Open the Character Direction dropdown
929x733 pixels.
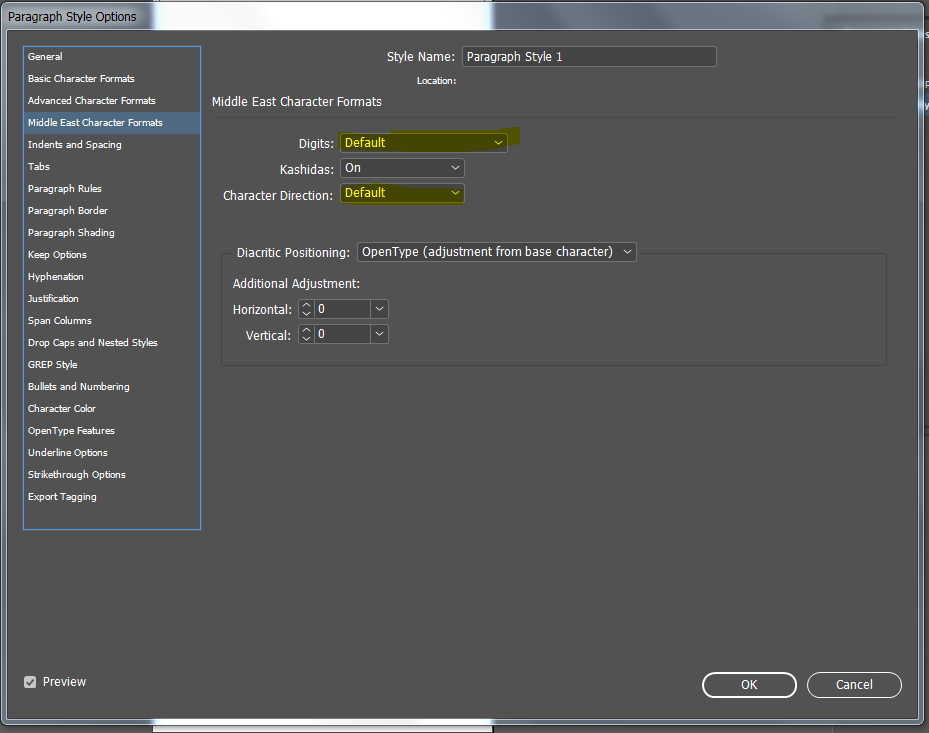(x=402, y=193)
